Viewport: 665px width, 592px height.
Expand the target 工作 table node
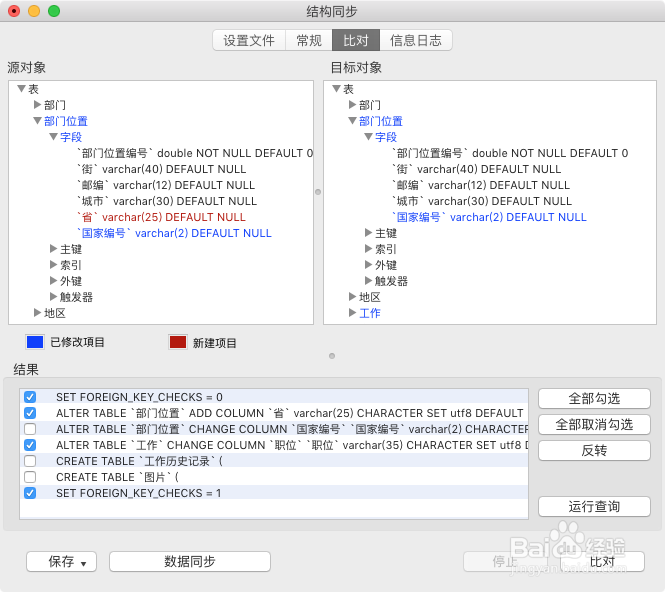coord(352,313)
